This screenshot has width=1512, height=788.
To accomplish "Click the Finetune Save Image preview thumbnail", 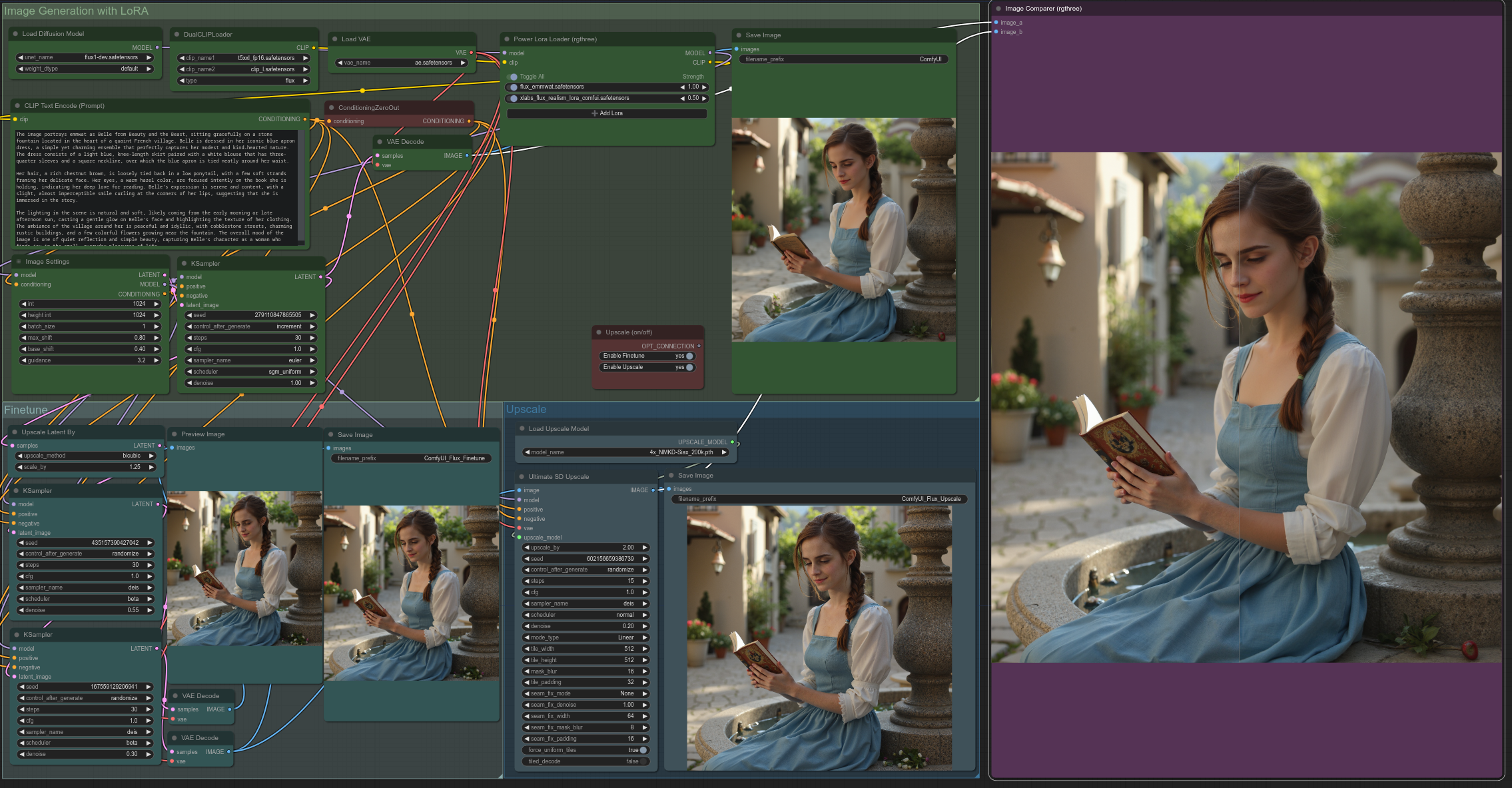I will [x=412, y=593].
